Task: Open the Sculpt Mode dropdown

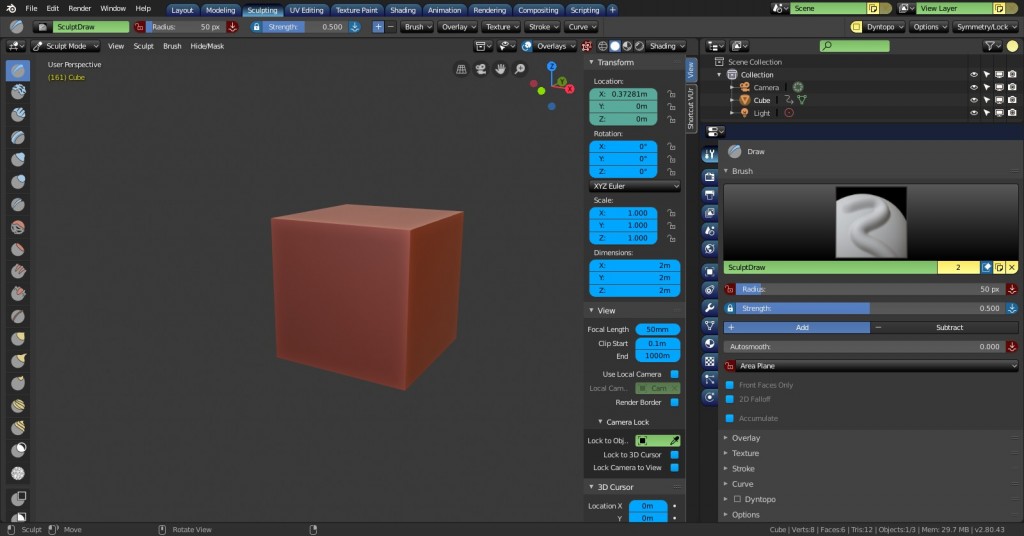Action: [x=65, y=46]
